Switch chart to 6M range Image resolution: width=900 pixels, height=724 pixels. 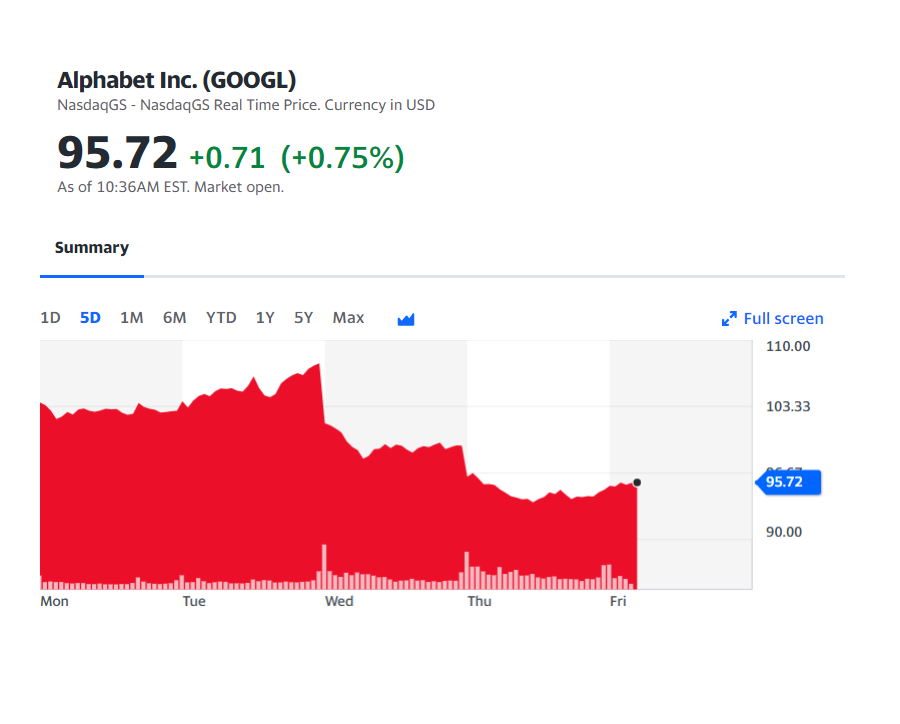pyautogui.click(x=174, y=318)
